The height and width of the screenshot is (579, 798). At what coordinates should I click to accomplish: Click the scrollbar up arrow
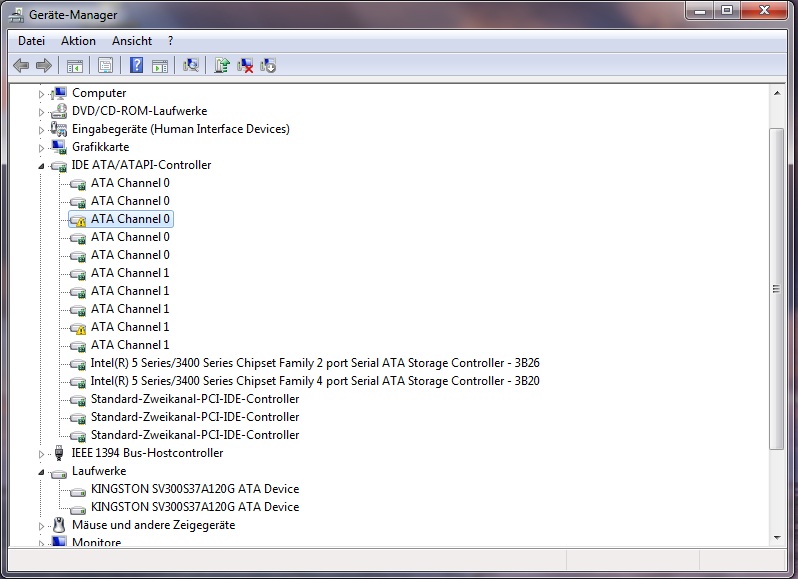777,93
